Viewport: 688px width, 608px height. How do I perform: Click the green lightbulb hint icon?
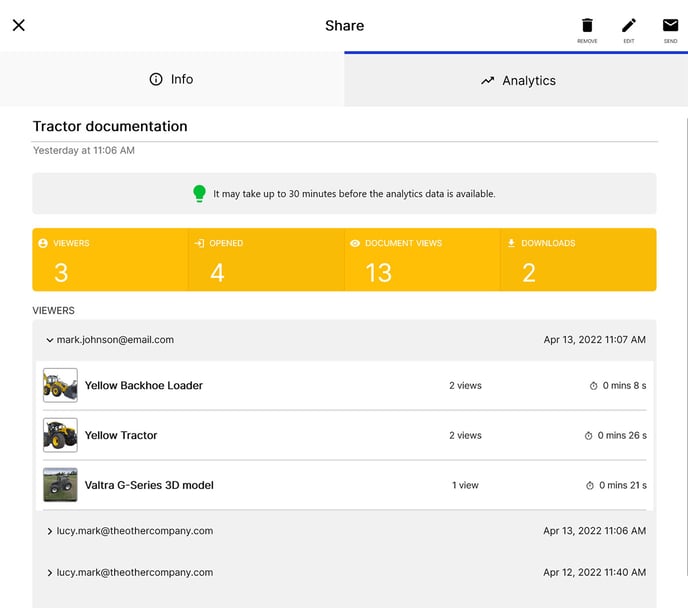(199, 193)
